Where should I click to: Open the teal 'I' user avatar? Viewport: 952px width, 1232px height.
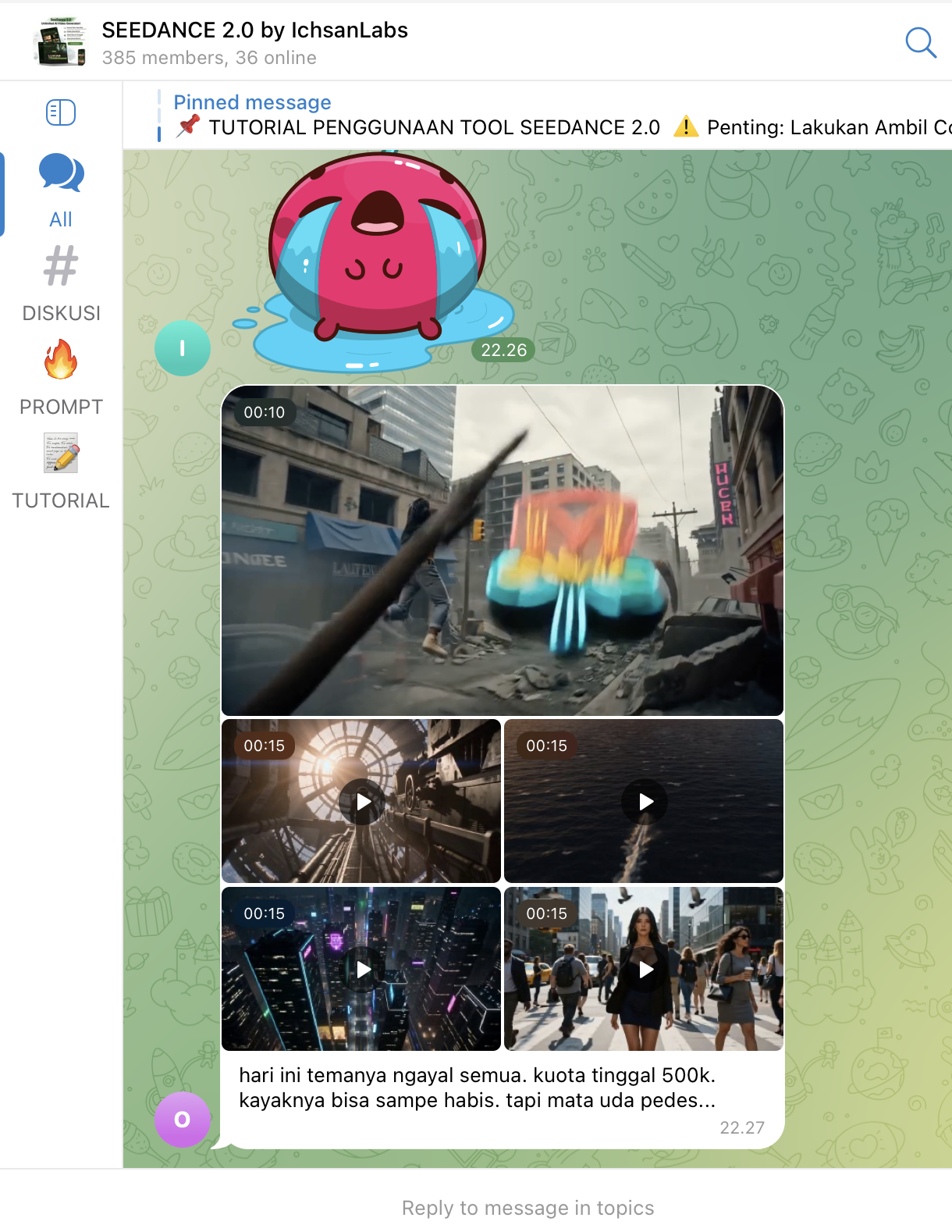183,348
